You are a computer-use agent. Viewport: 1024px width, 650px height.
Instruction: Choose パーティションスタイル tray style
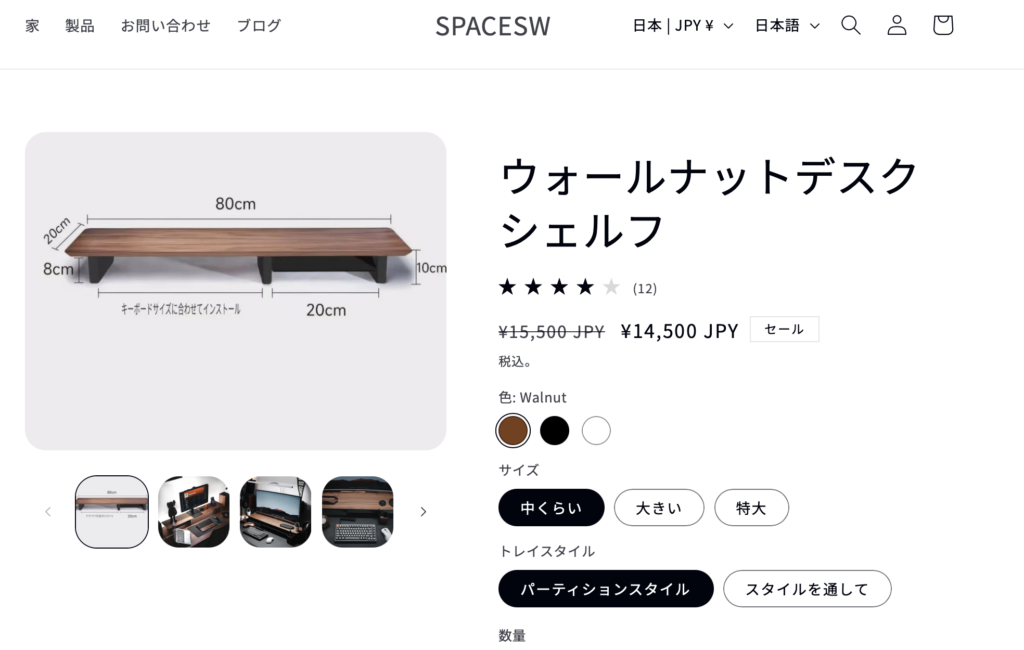click(605, 589)
